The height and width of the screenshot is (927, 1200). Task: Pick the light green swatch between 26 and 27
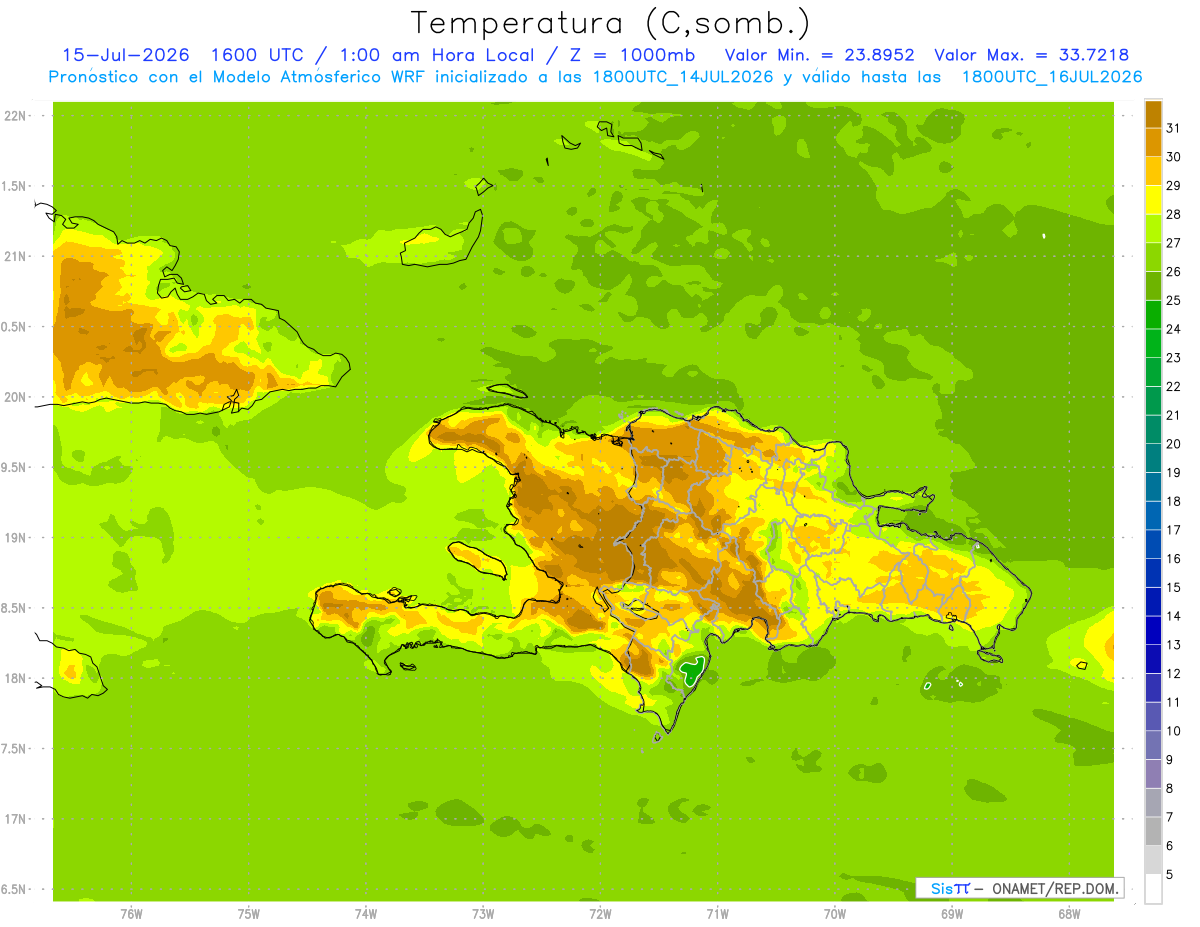[1153, 257]
